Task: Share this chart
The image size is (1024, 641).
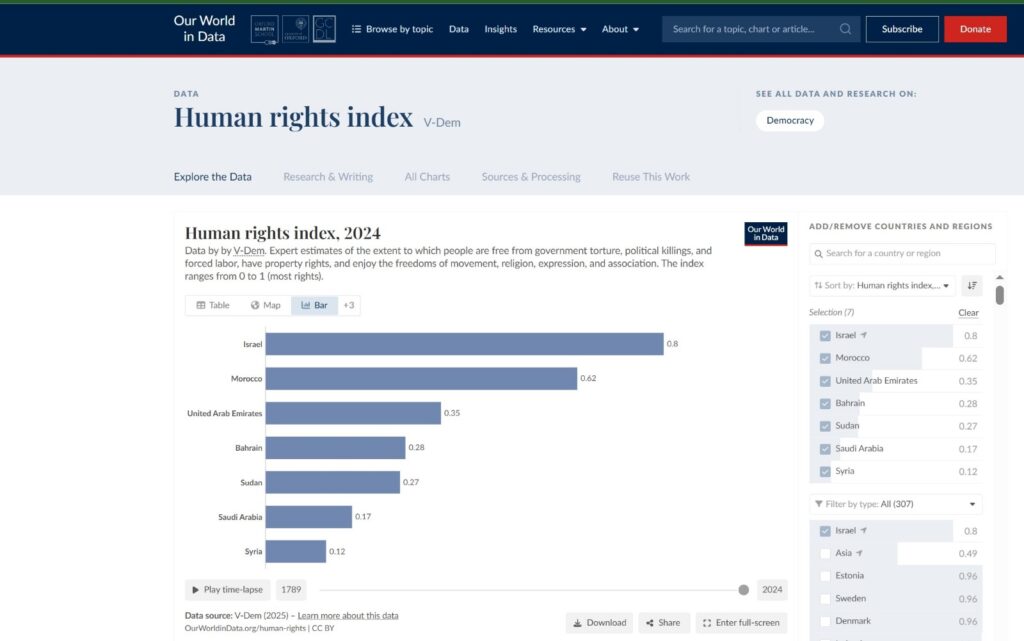Action: point(663,622)
